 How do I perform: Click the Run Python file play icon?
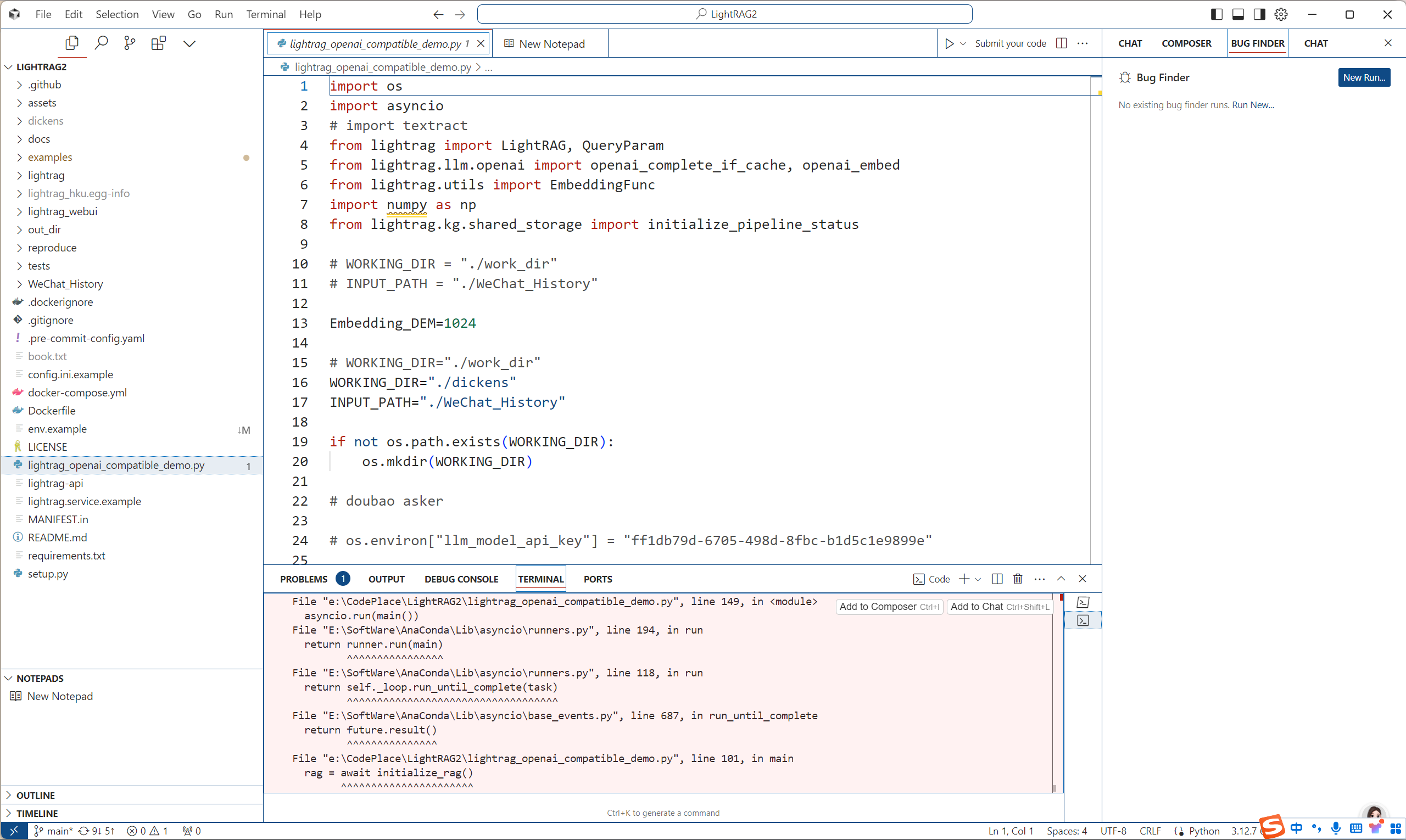pos(950,43)
